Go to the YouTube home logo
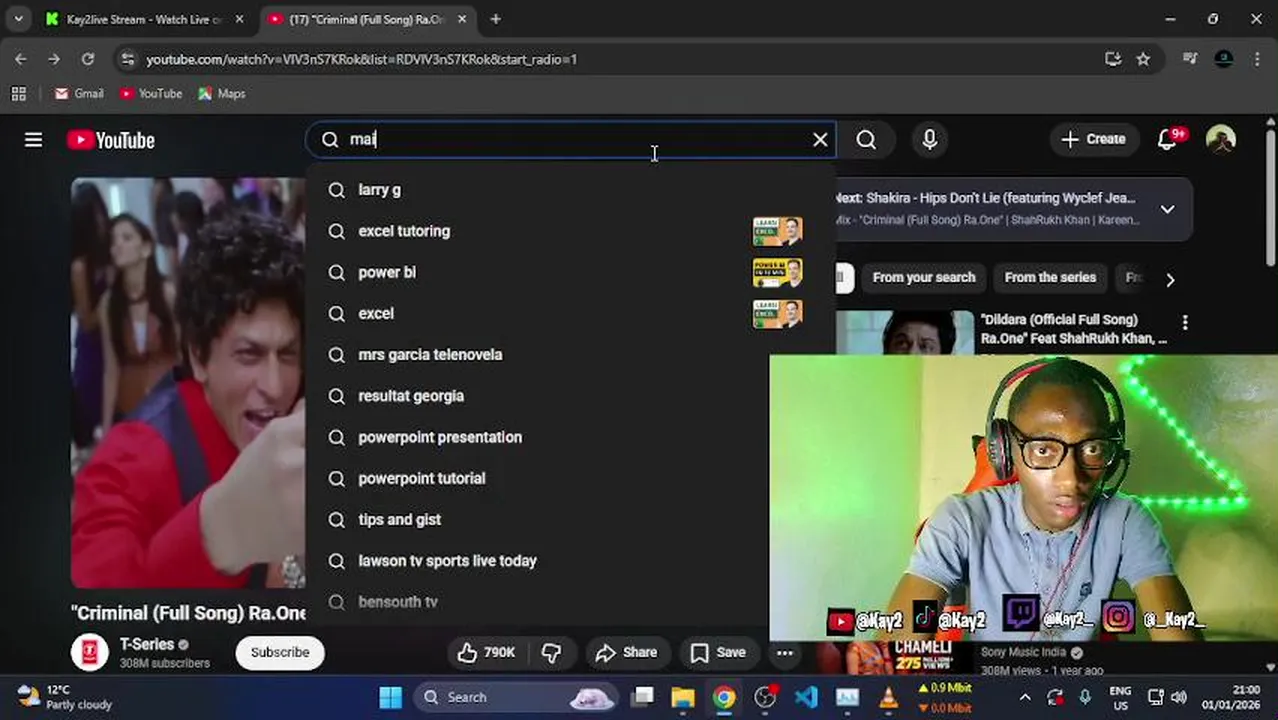The height and width of the screenshot is (720, 1278). click(111, 140)
